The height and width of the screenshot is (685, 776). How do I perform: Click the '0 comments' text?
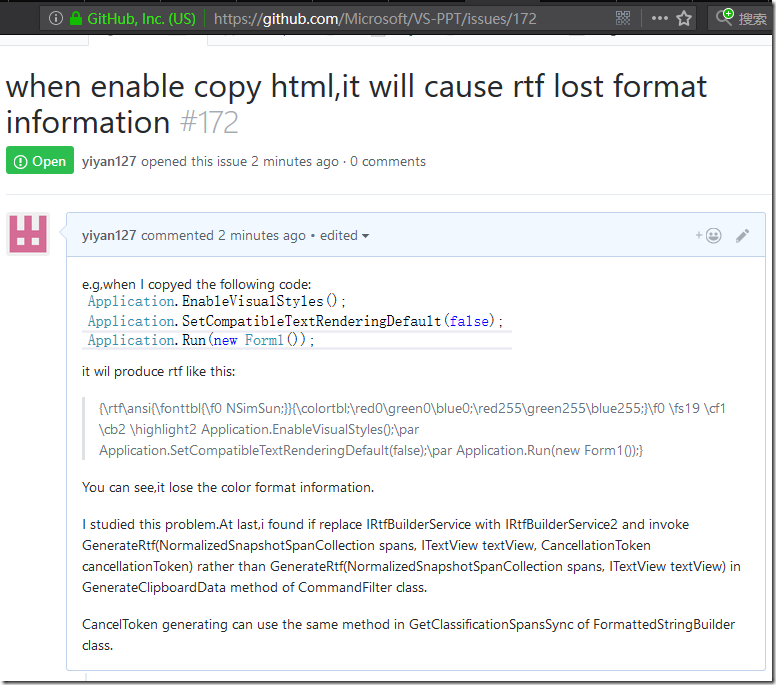388,161
